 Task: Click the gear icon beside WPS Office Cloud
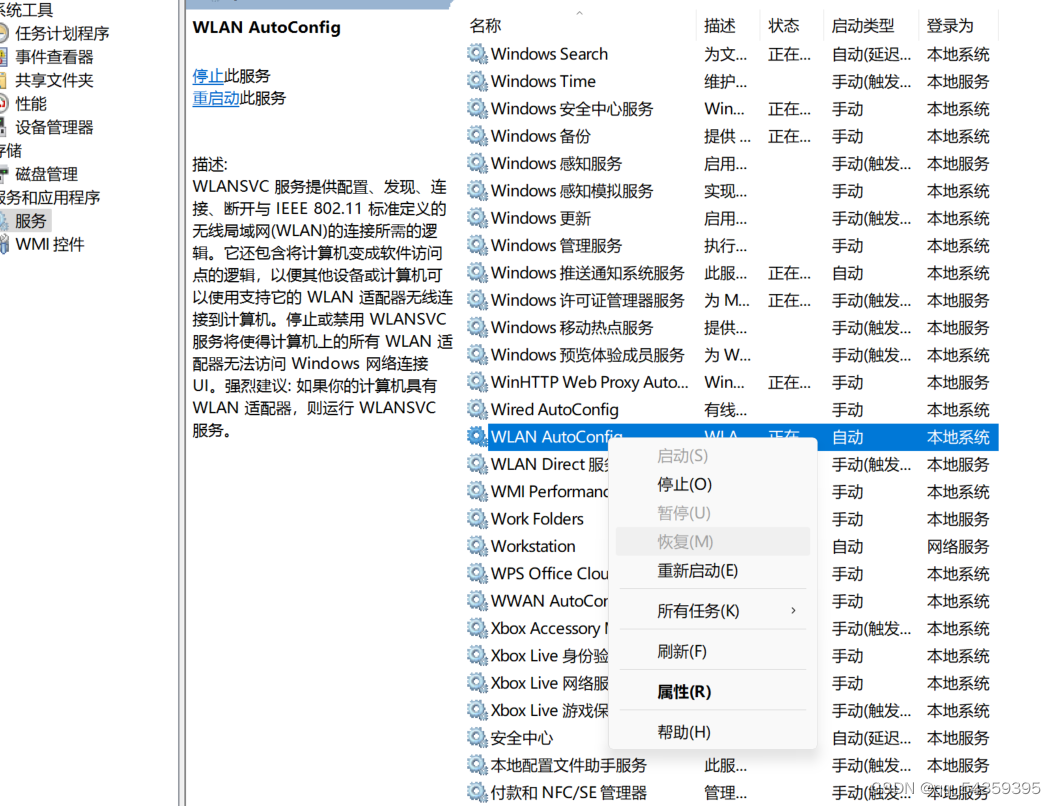[x=477, y=574]
